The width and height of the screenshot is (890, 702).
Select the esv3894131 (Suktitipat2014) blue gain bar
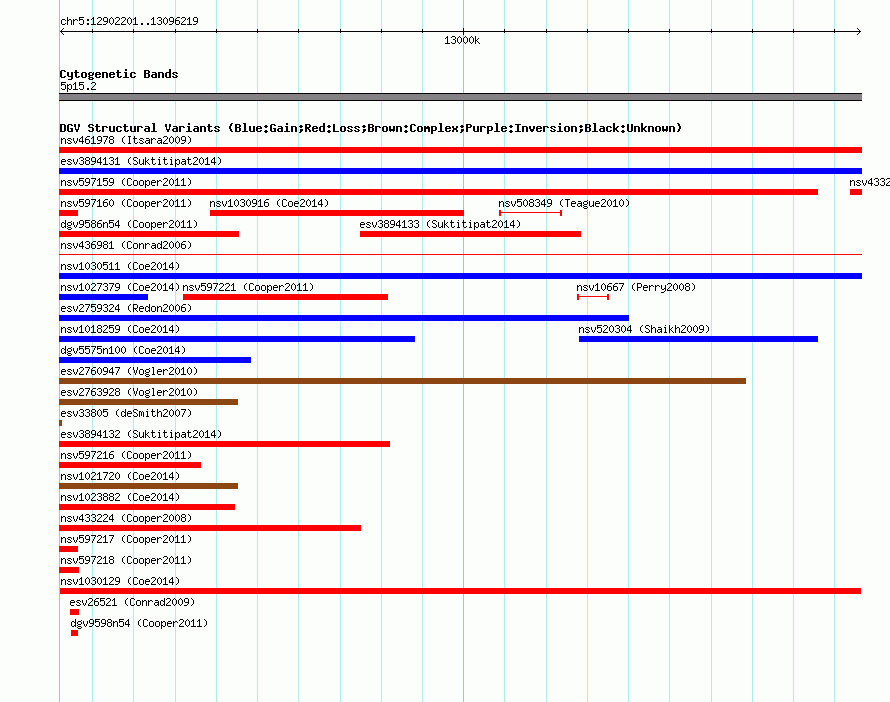click(x=460, y=171)
